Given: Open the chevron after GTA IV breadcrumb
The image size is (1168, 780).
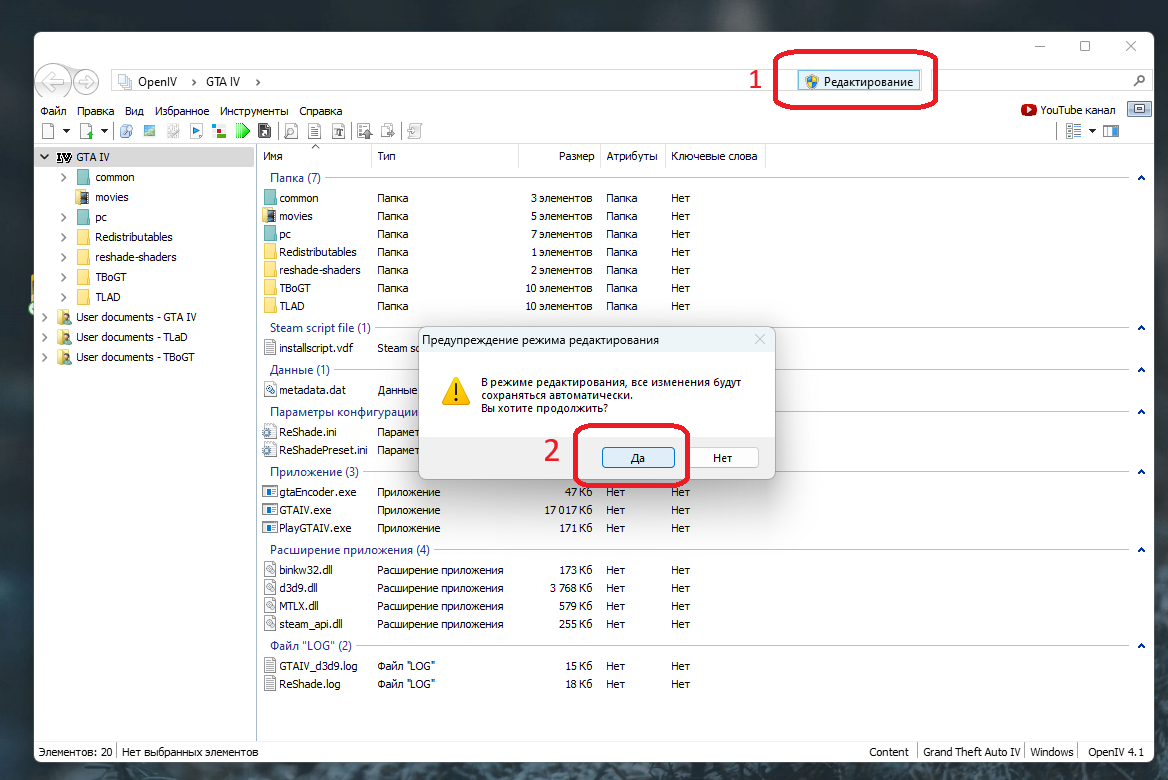Looking at the screenshot, I should [x=258, y=82].
